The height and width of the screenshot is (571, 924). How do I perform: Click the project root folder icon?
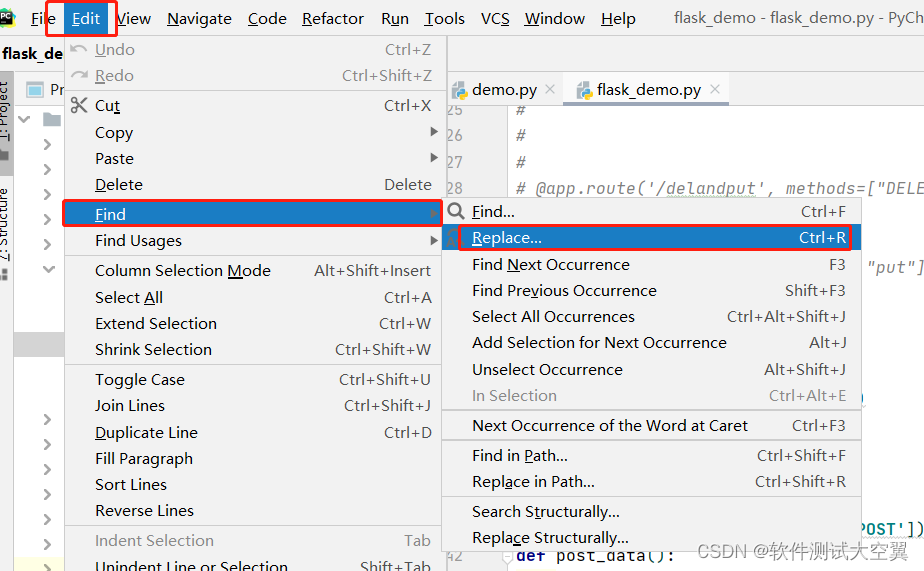(52, 120)
